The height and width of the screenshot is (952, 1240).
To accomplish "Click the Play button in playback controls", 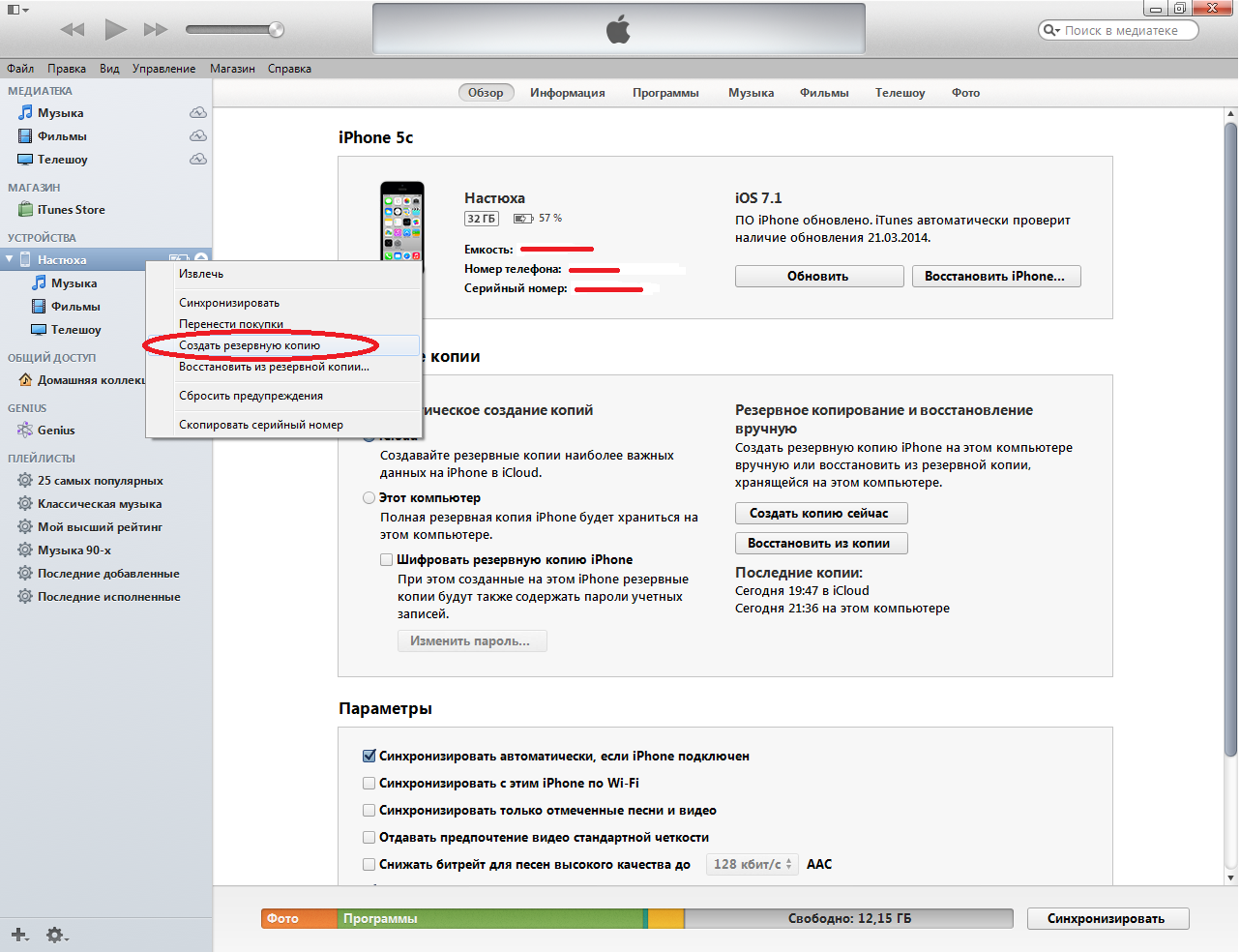I will [115, 29].
